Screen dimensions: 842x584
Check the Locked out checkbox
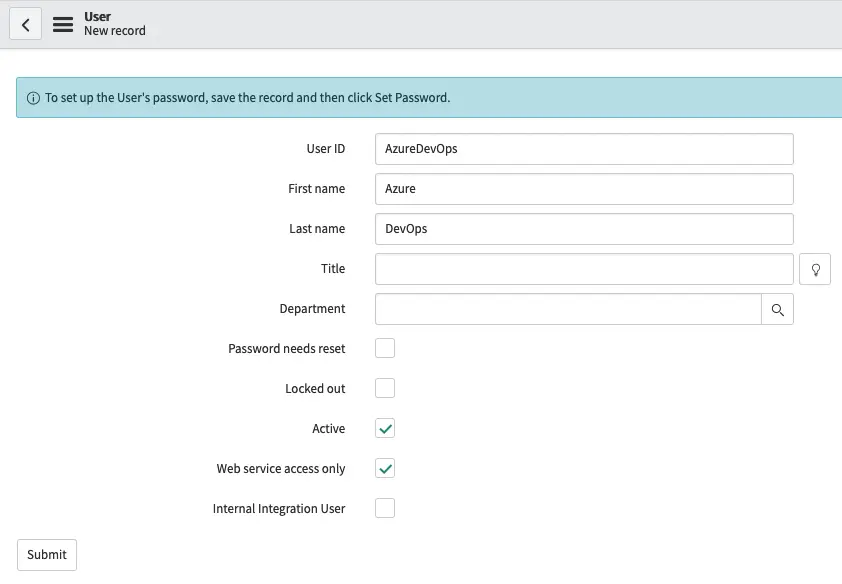coord(385,388)
